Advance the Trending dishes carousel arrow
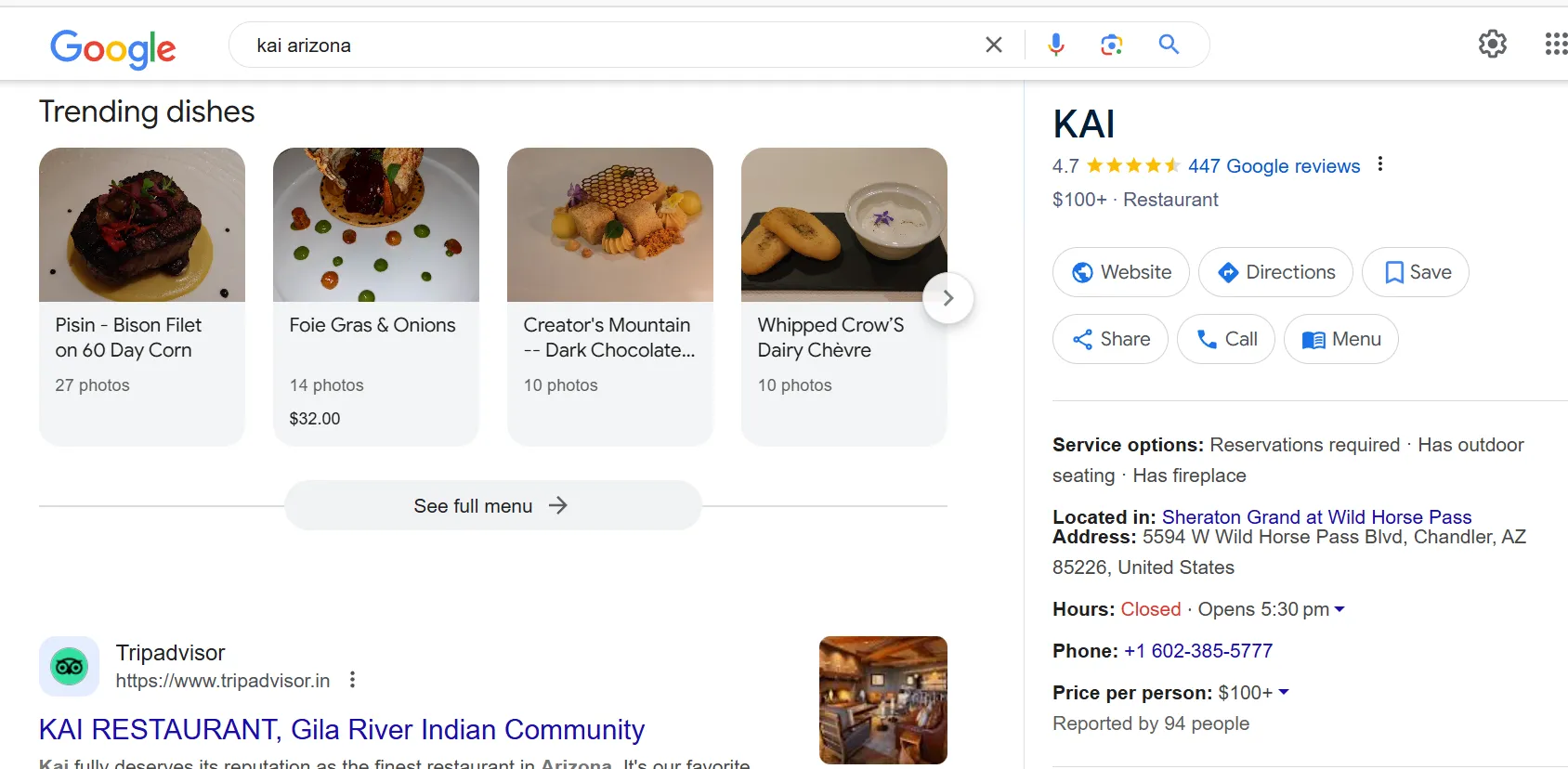 click(948, 297)
